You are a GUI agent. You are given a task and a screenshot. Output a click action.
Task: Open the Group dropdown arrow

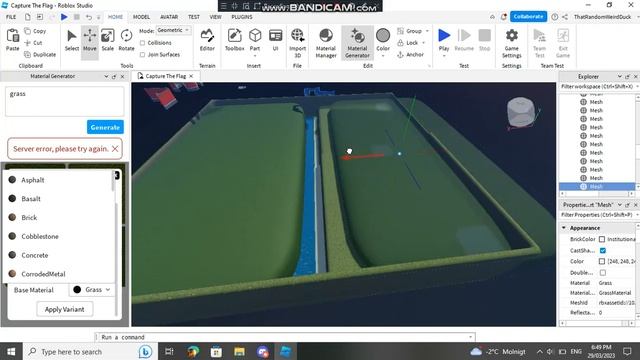(x=427, y=31)
